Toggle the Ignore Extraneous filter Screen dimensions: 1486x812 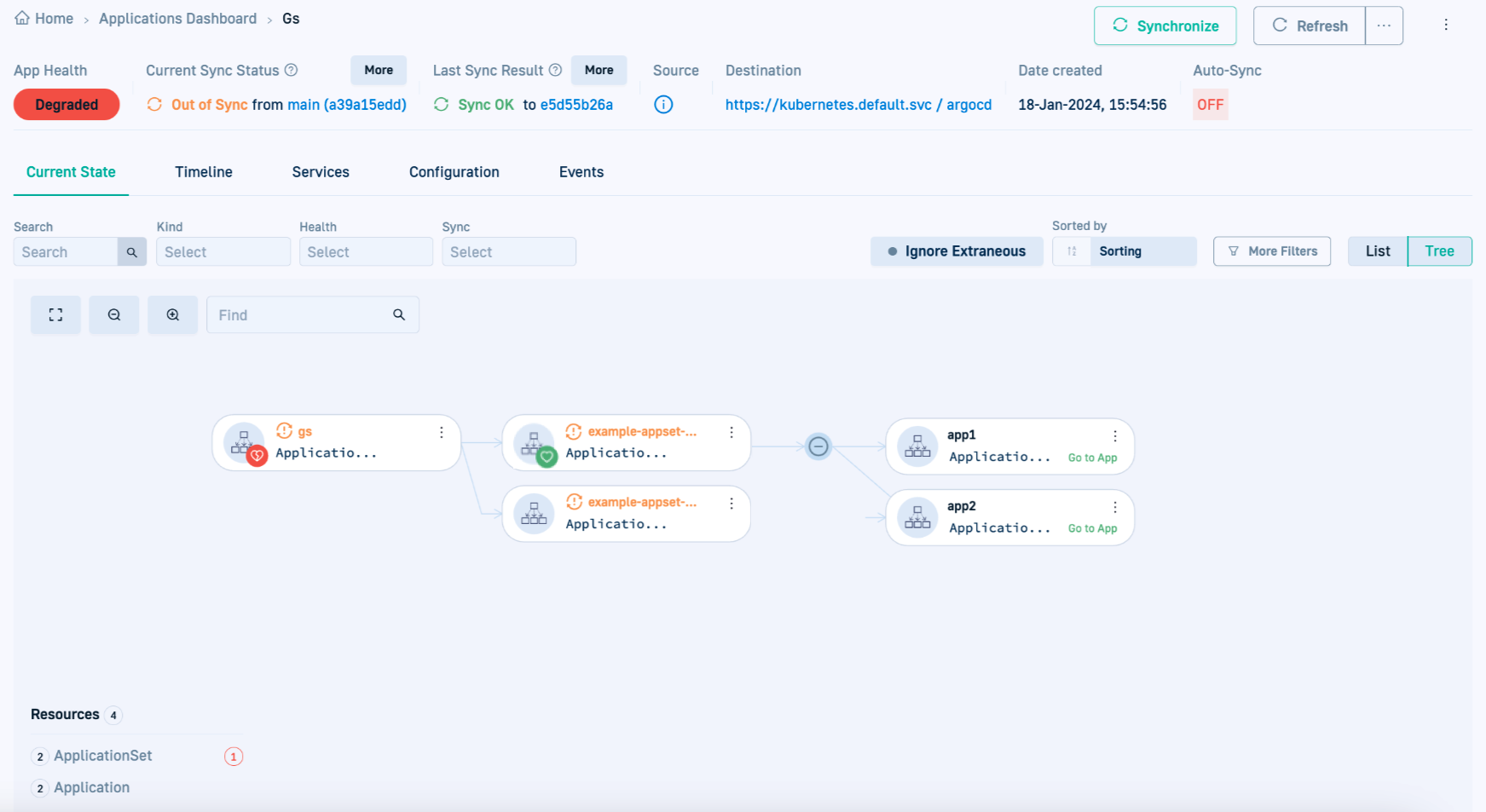pyautogui.click(x=957, y=251)
